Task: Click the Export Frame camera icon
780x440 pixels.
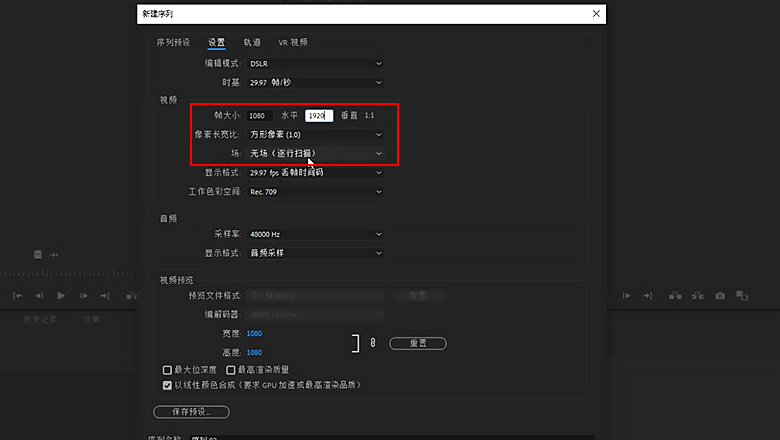Action: 720,296
